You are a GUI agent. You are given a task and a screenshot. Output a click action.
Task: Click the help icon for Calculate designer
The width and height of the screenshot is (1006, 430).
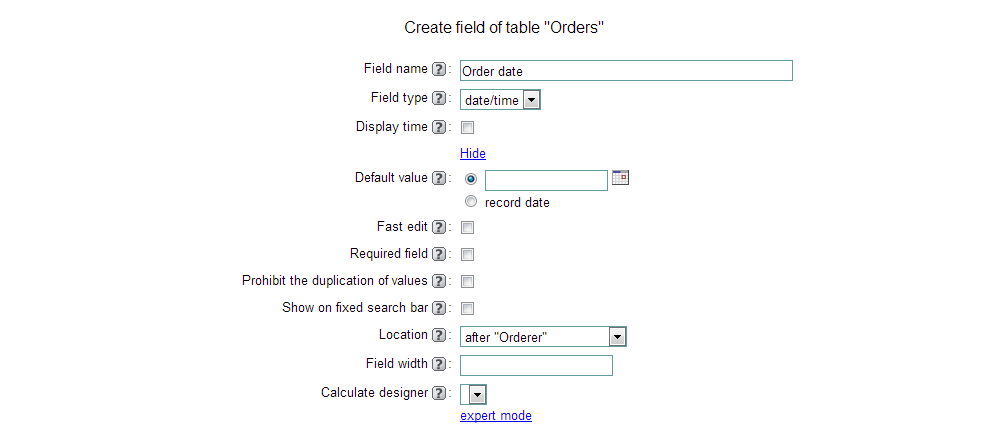[439, 393]
